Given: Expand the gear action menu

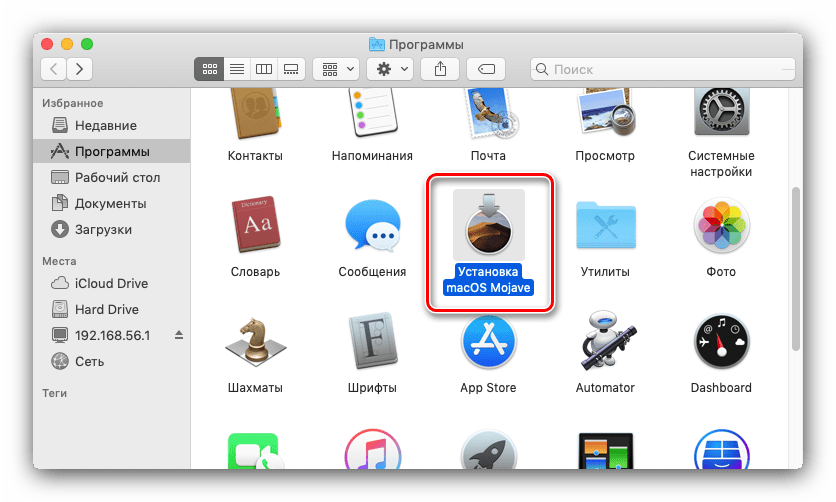Looking at the screenshot, I should coord(390,69).
